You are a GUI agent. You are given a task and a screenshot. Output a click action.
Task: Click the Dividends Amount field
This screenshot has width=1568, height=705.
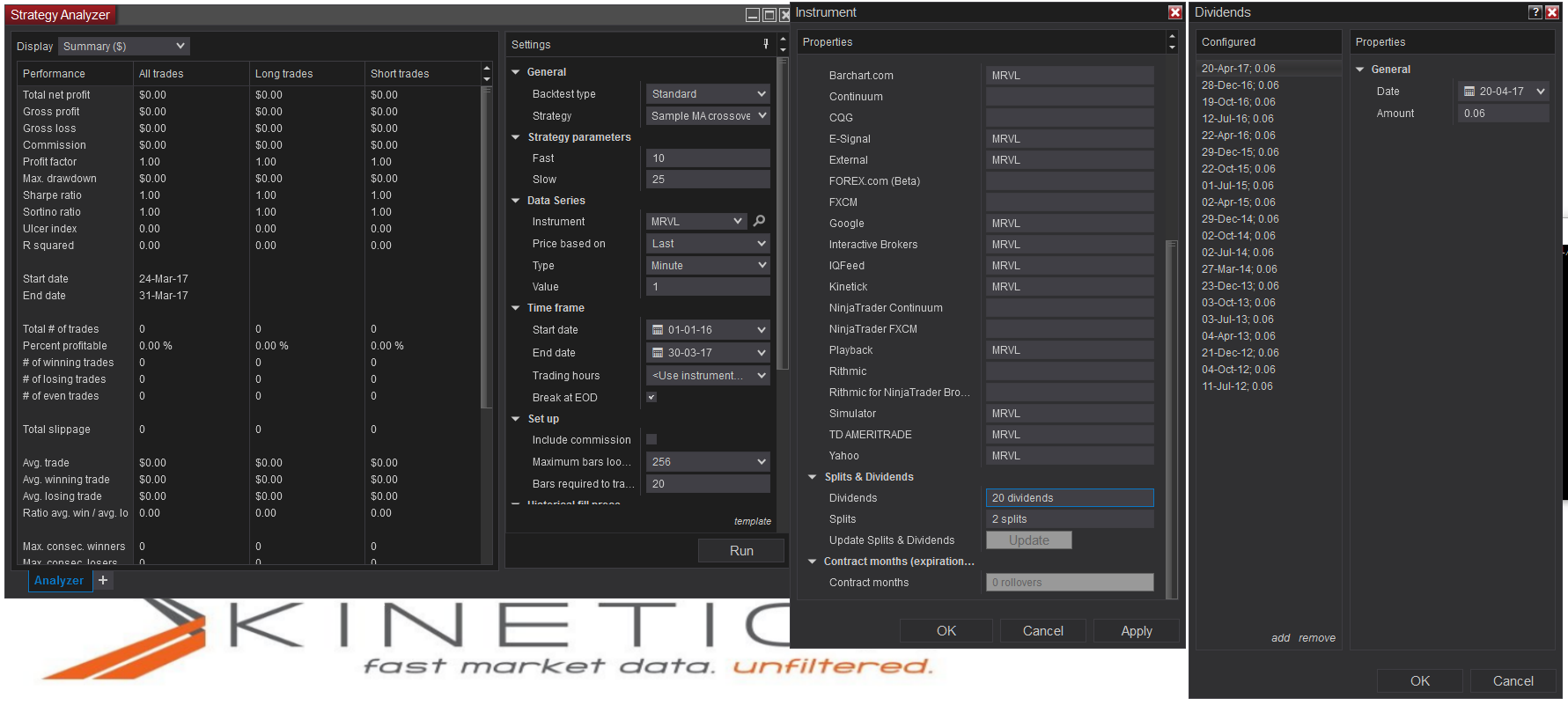[x=1504, y=114]
